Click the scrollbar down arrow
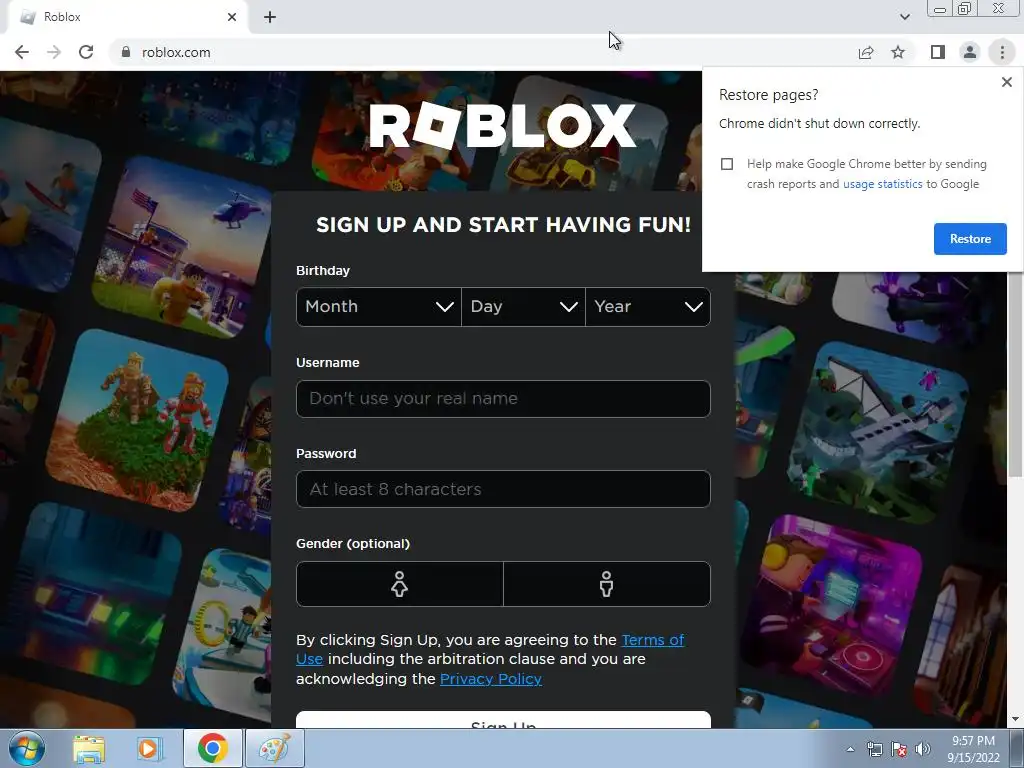The width and height of the screenshot is (1024, 768). 1015,720
